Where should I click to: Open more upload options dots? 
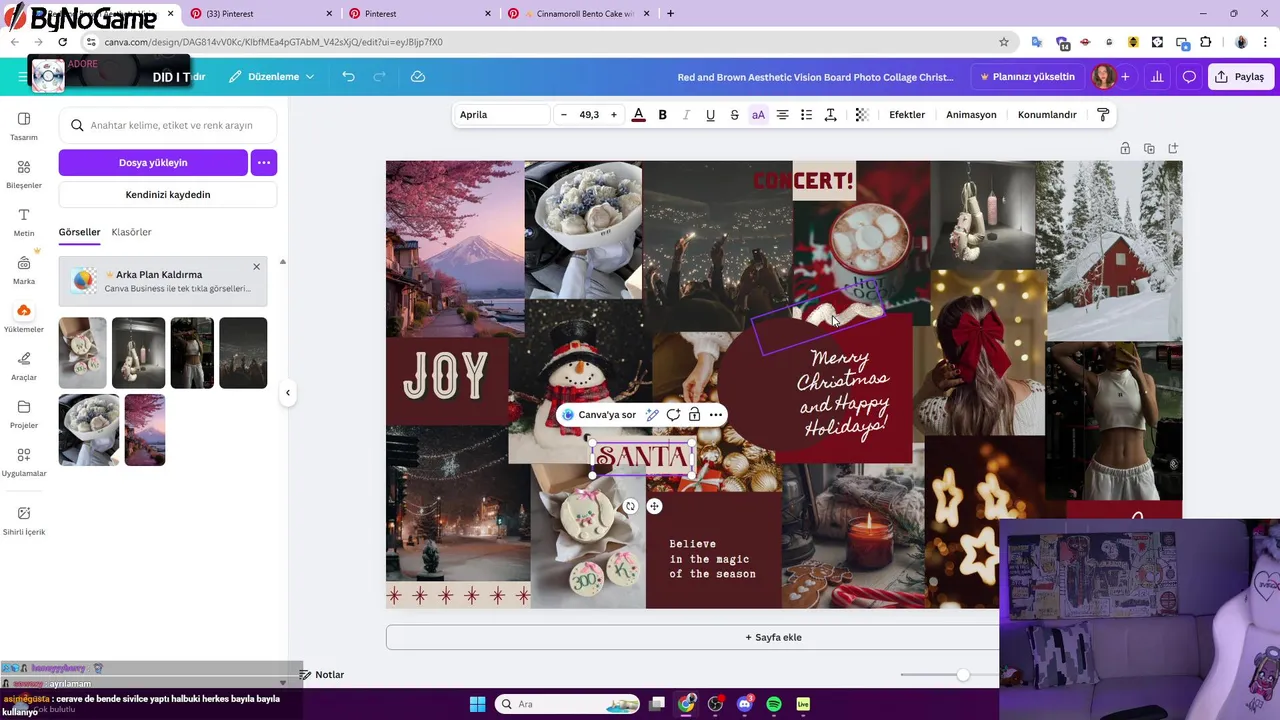pos(264,162)
